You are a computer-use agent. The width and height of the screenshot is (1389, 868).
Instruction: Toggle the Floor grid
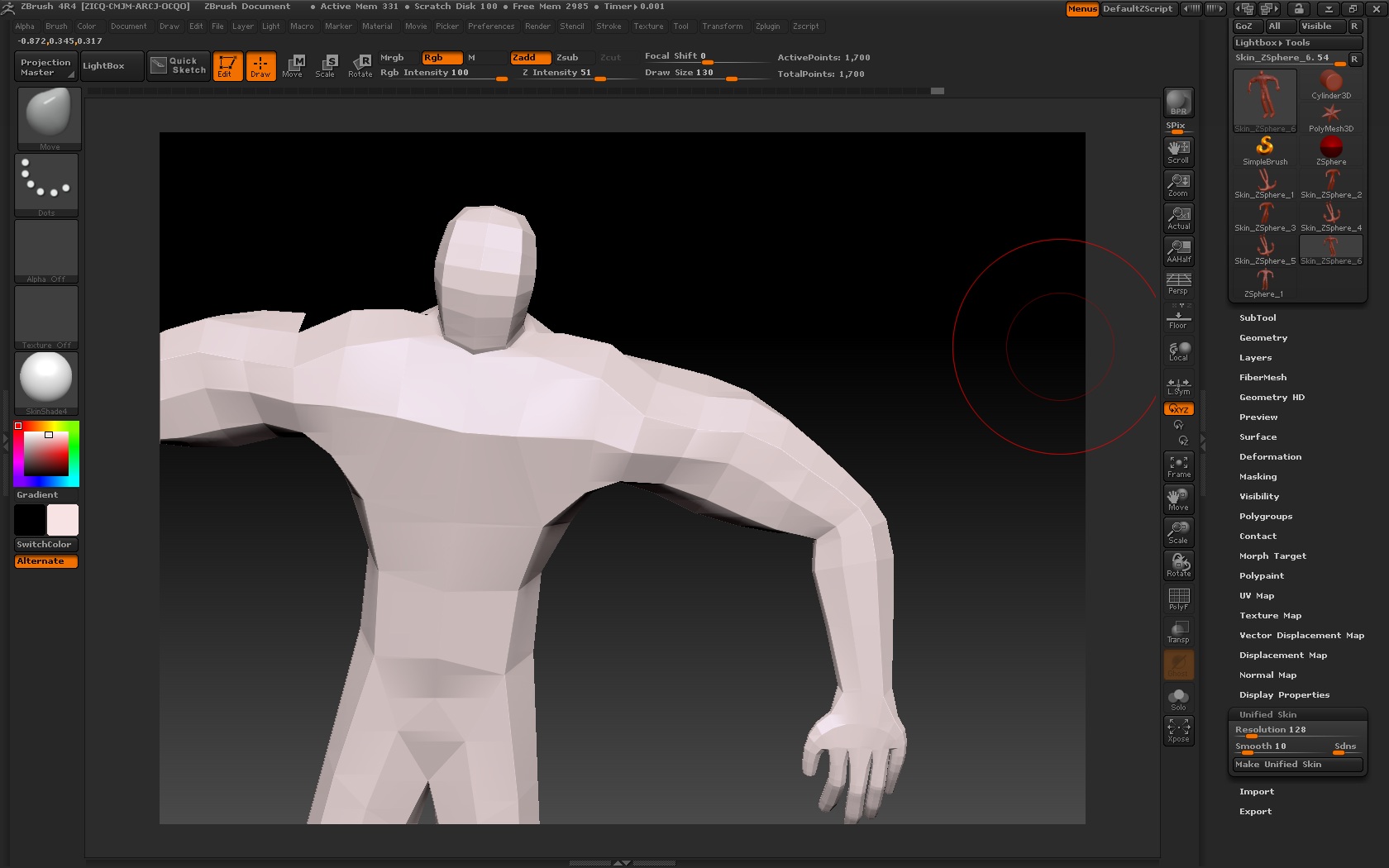click(x=1178, y=317)
